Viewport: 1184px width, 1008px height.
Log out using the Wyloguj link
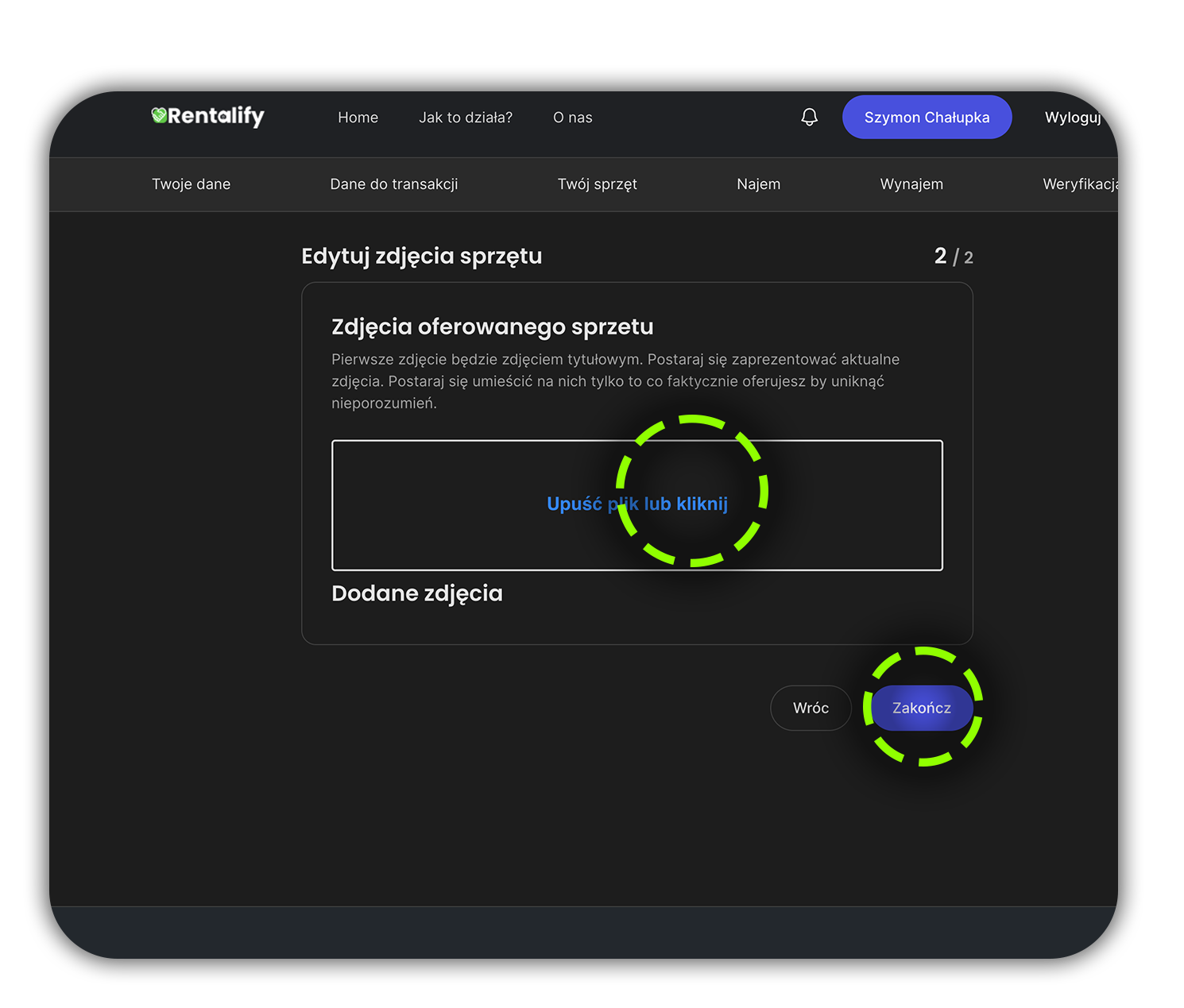click(x=1073, y=118)
